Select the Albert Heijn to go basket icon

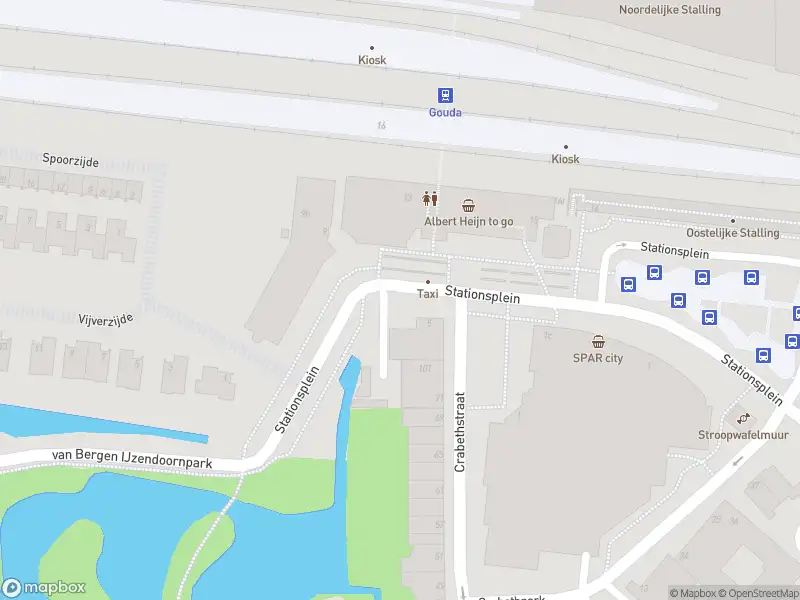pyautogui.click(x=468, y=206)
